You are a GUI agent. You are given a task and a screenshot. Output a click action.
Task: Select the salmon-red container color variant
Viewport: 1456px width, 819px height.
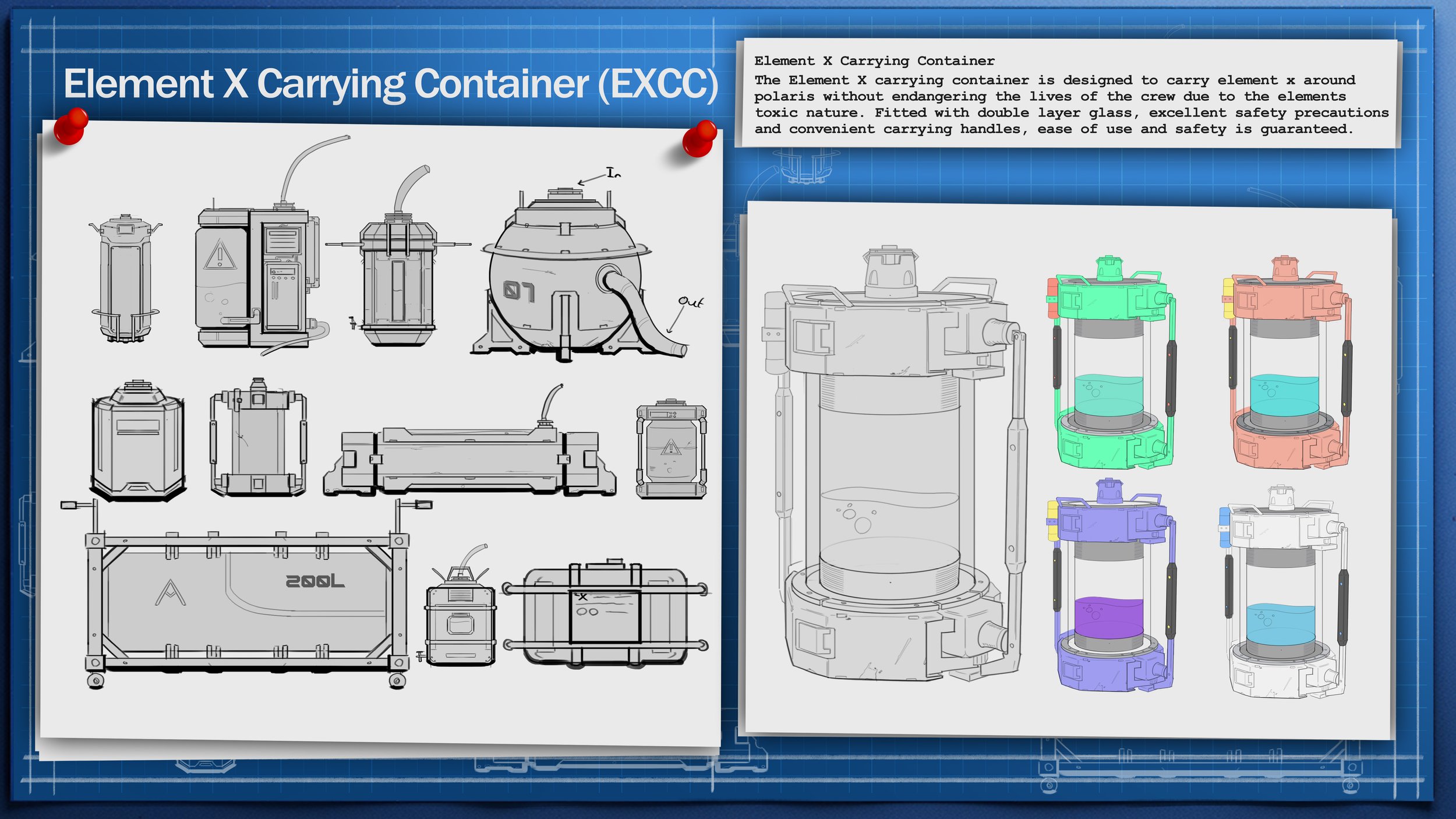1287,362
